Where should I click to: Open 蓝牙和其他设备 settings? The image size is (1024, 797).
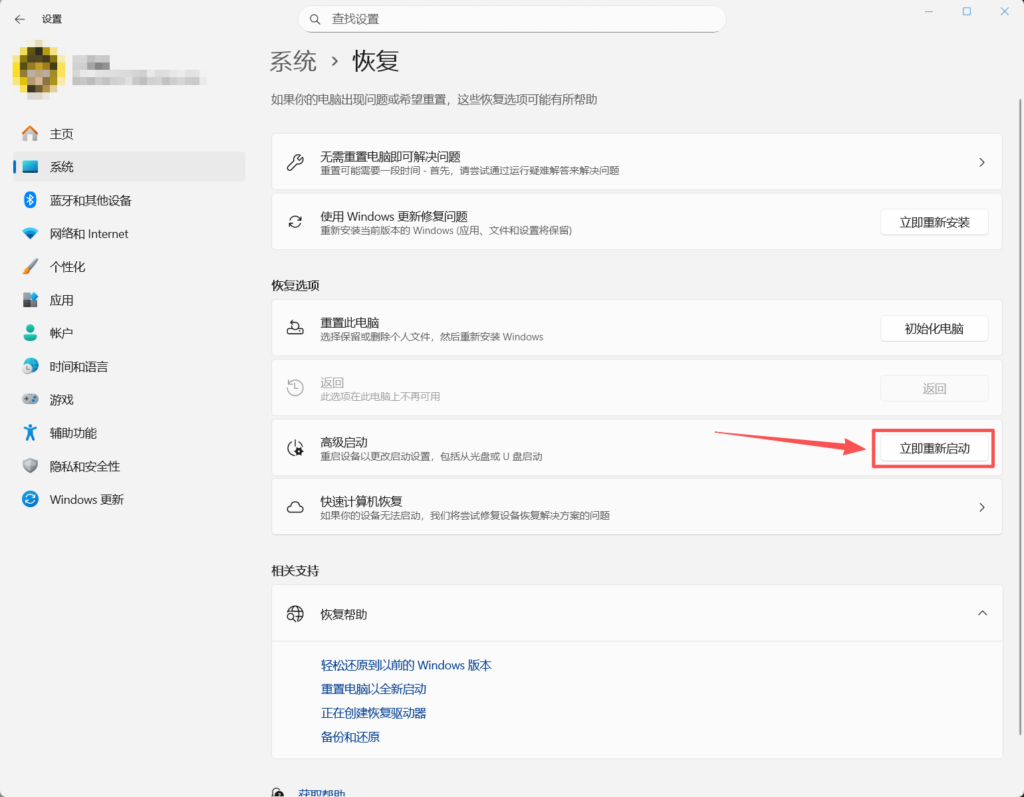[90, 200]
